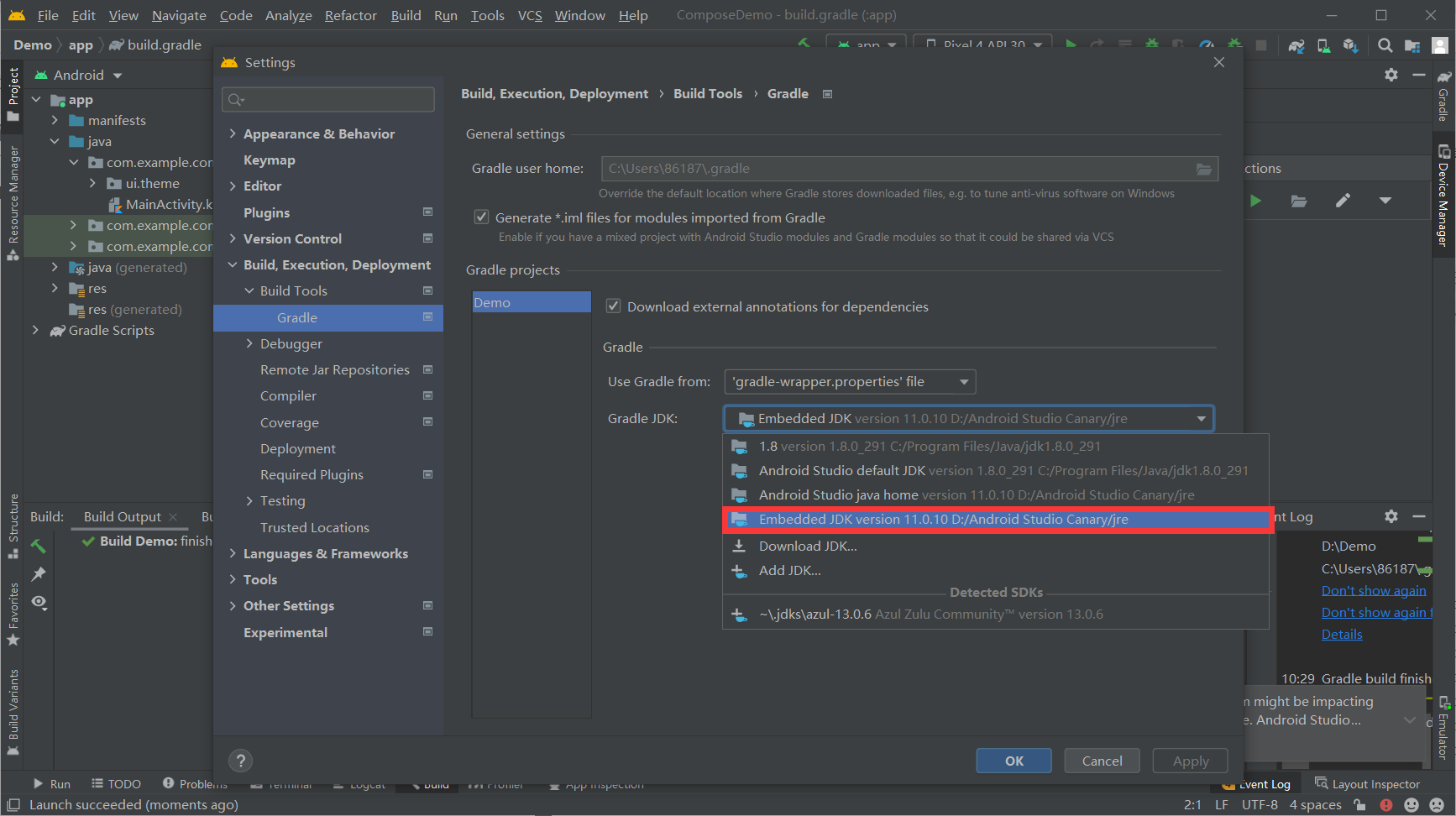Toggle Generate *.iml files checkbox

tap(481, 217)
